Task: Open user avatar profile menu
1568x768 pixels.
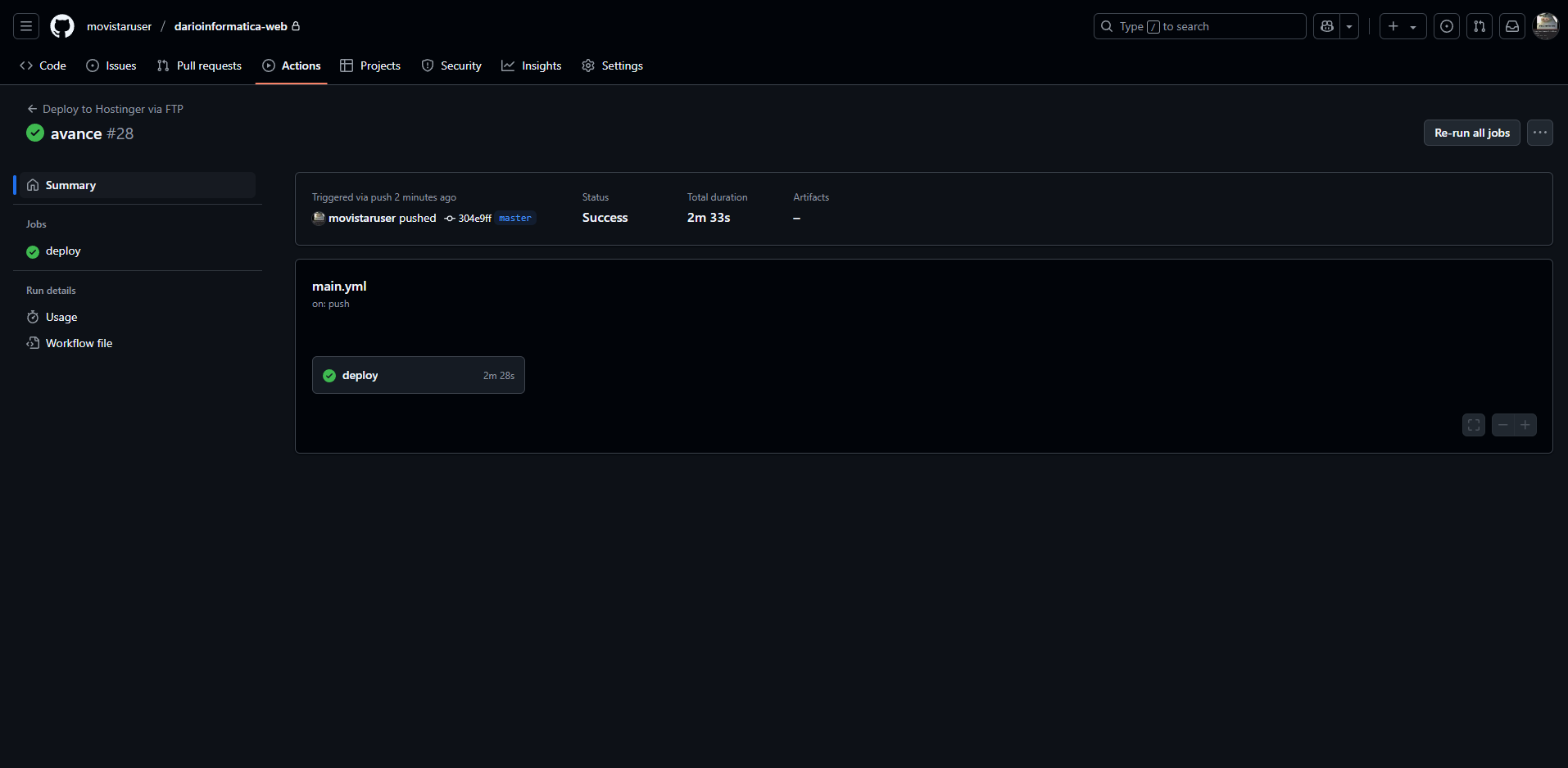Action: click(1545, 26)
